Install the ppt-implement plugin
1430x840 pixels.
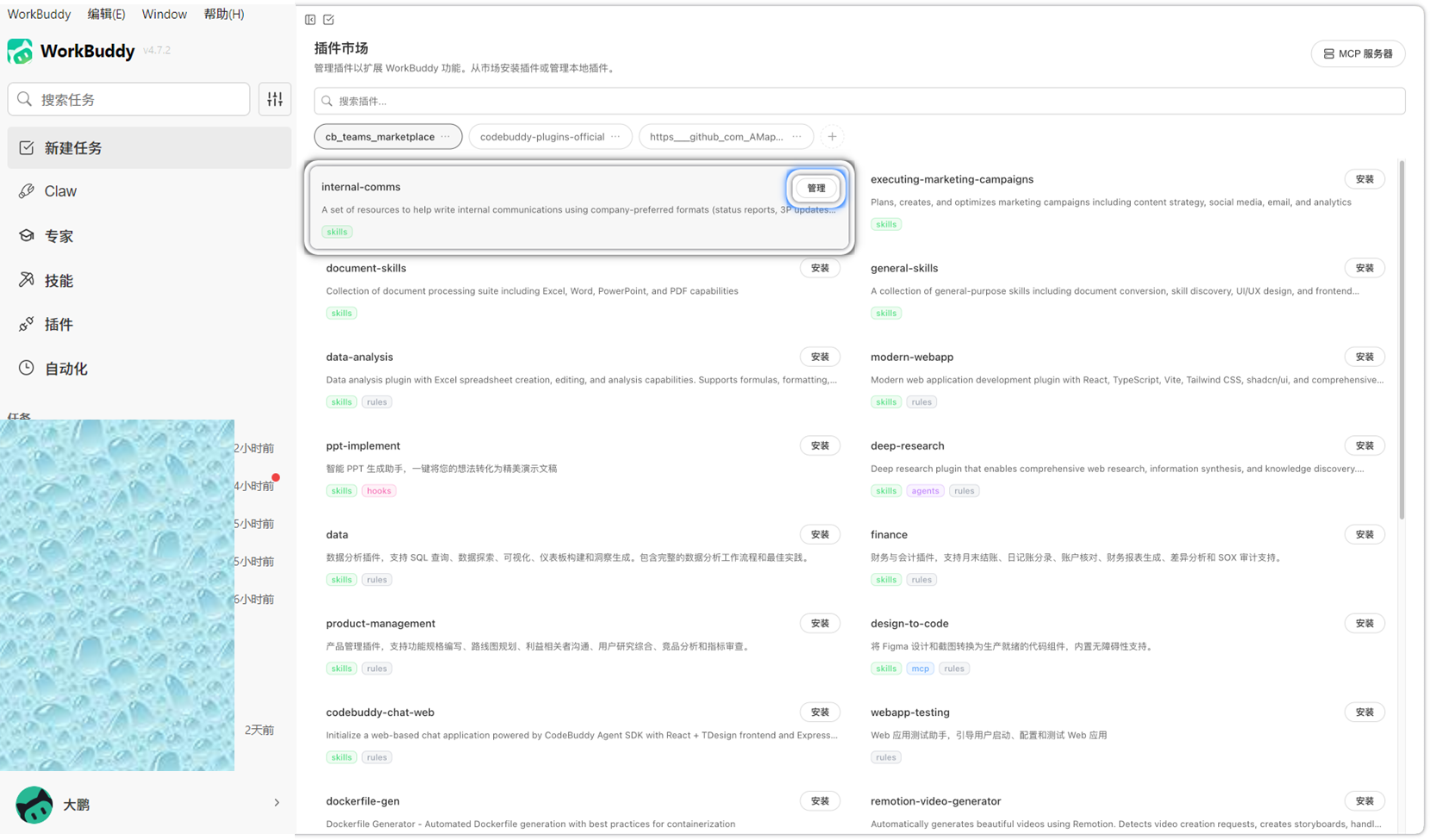820,445
